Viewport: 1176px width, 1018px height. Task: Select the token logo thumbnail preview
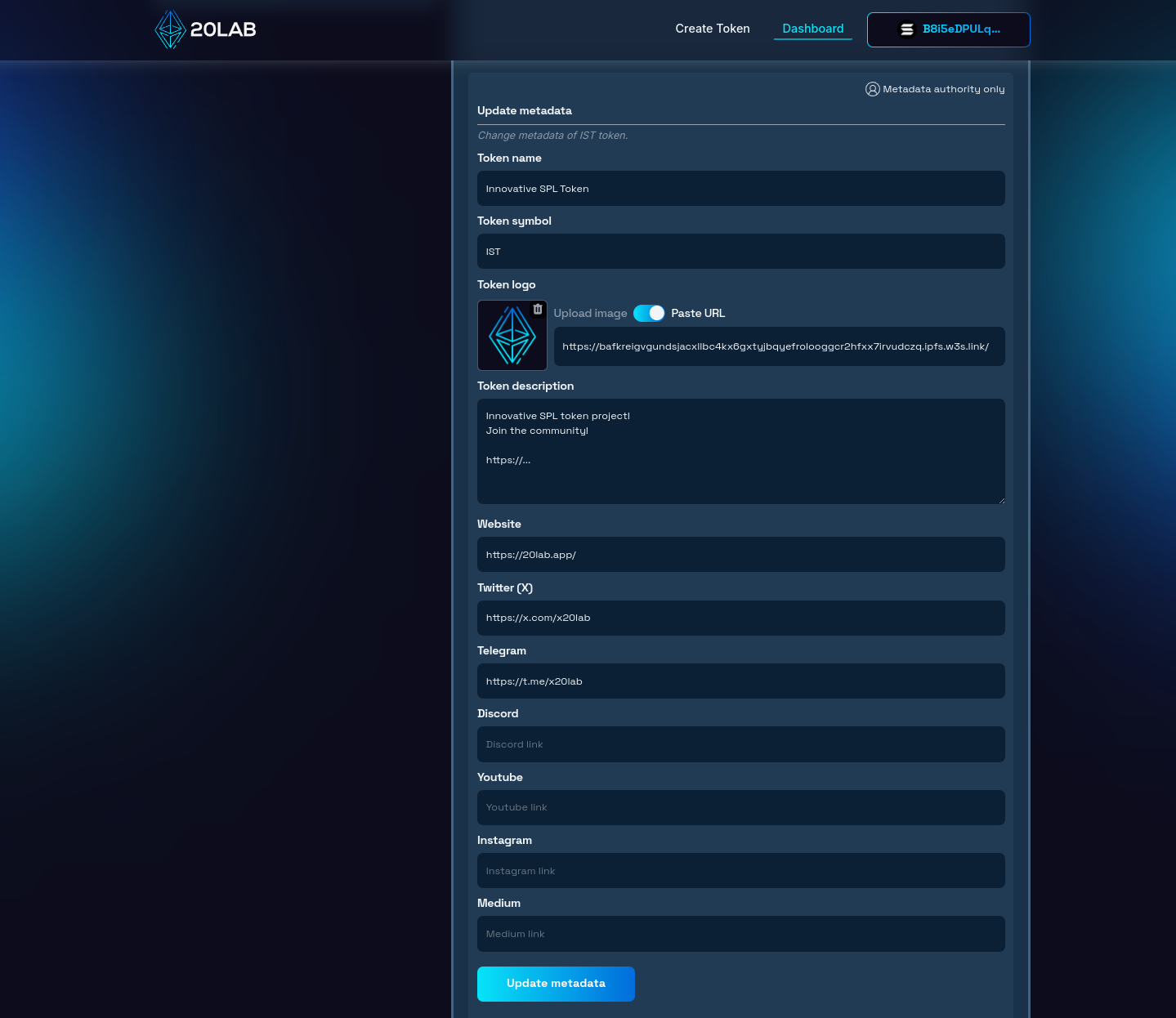point(512,335)
